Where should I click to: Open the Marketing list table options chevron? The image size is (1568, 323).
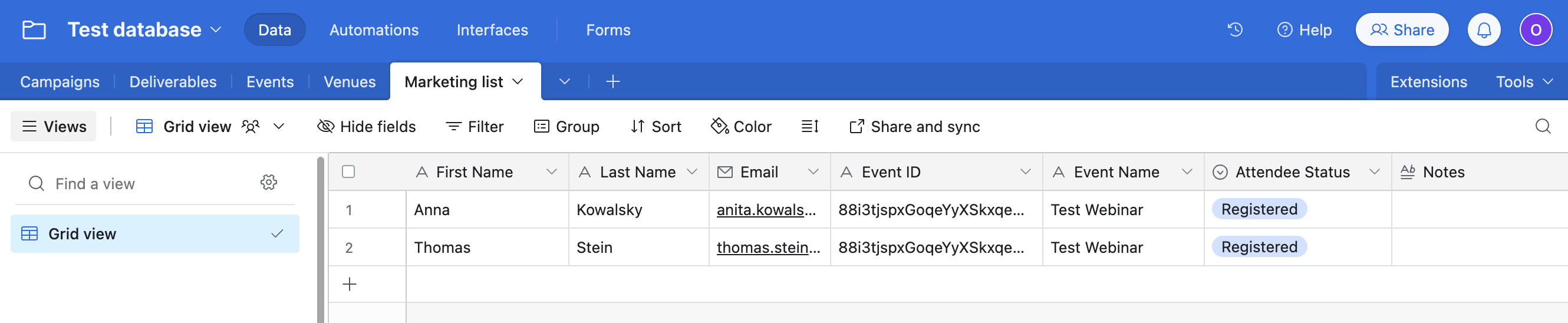[x=518, y=81]
